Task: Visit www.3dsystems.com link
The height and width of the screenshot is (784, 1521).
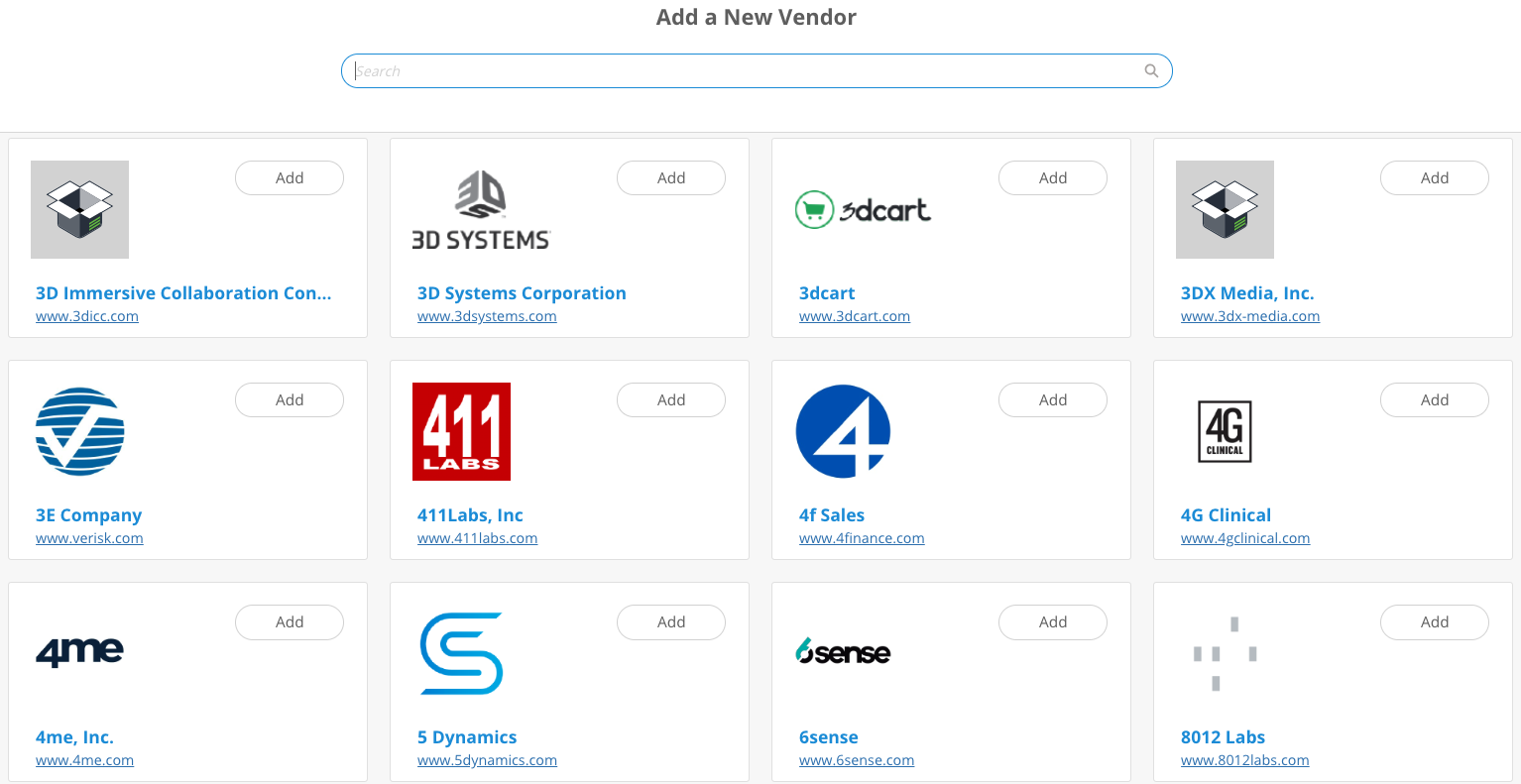Action: pos(487,316)
